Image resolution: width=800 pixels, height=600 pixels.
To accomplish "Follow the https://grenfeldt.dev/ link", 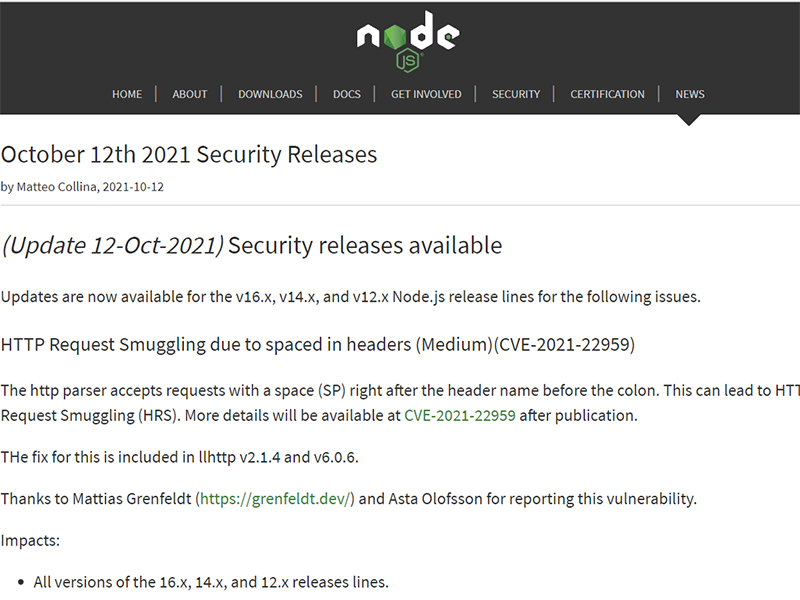I will [x=276, y=498].
